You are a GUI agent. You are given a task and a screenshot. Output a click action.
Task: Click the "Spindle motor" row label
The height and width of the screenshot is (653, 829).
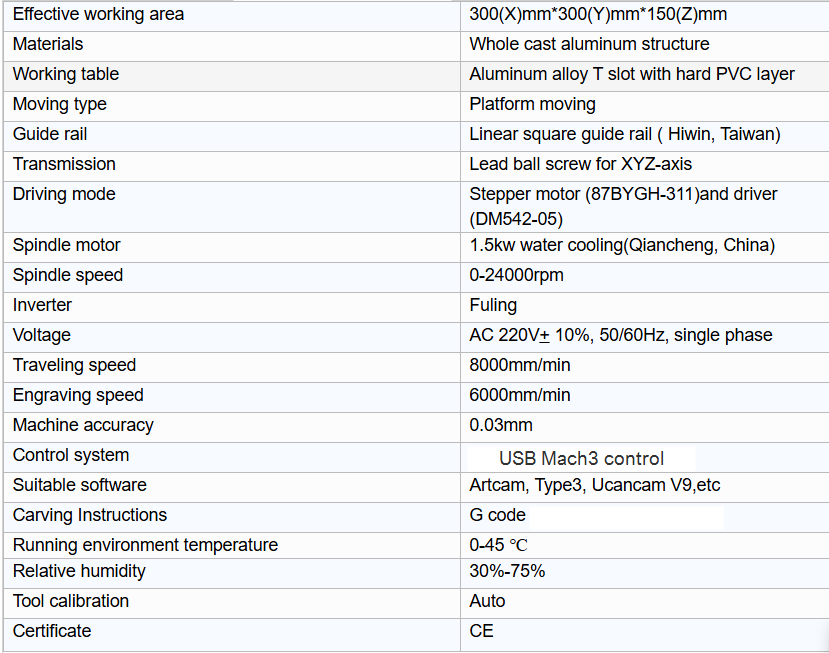(x=66, y=245)
